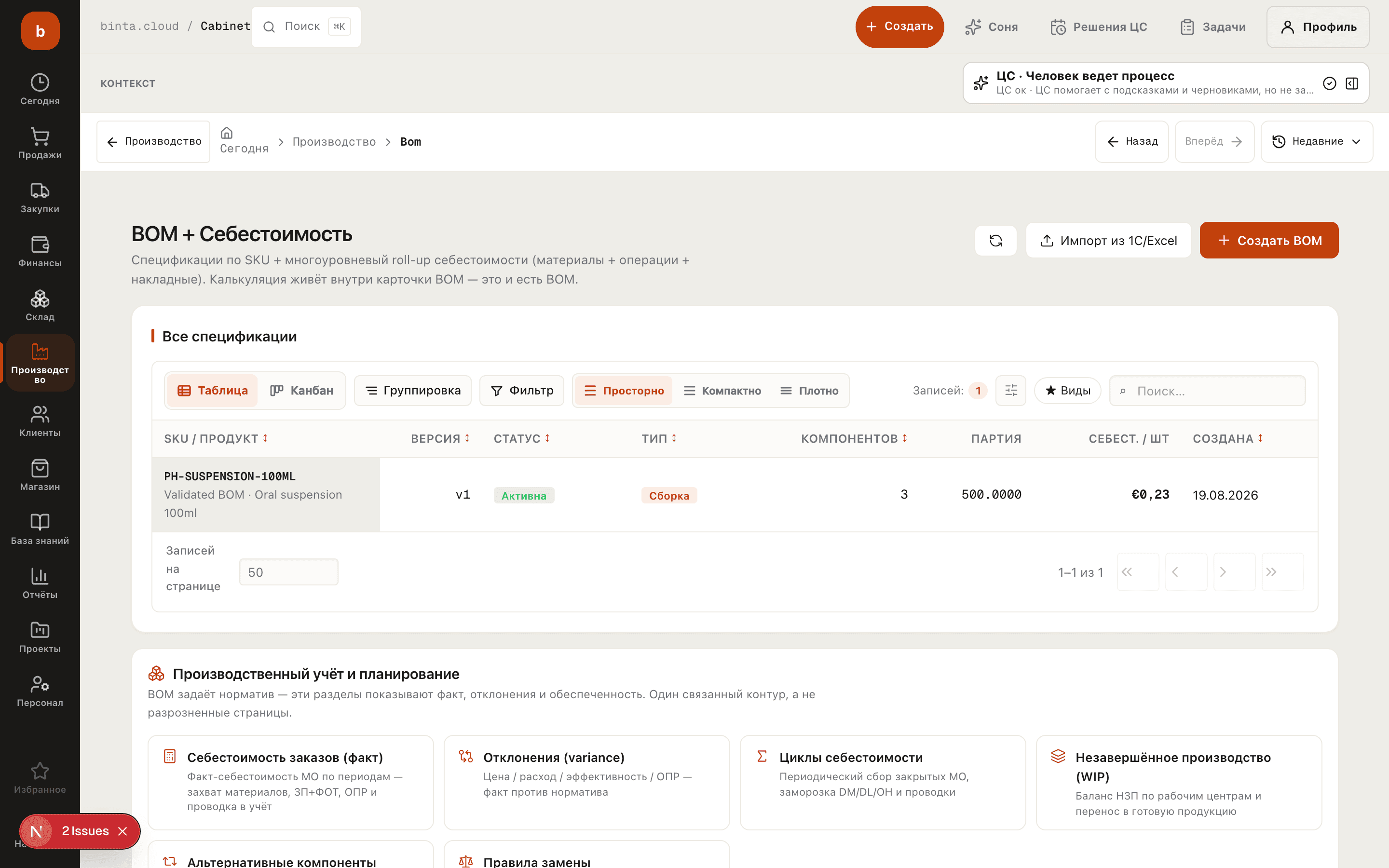Click the orange binta 'b' logo
This screenshot has height=868, width=1389.
coord(40,31)
